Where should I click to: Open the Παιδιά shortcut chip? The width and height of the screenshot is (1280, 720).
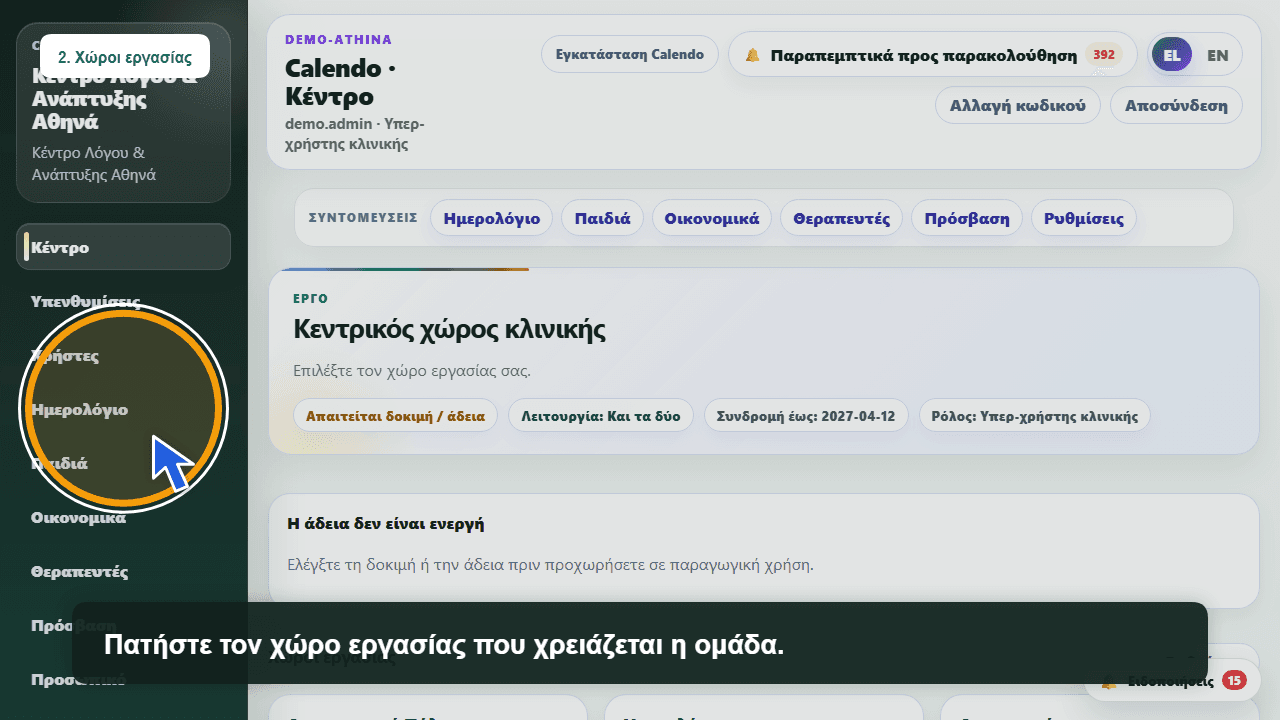[x=602, y=218]
